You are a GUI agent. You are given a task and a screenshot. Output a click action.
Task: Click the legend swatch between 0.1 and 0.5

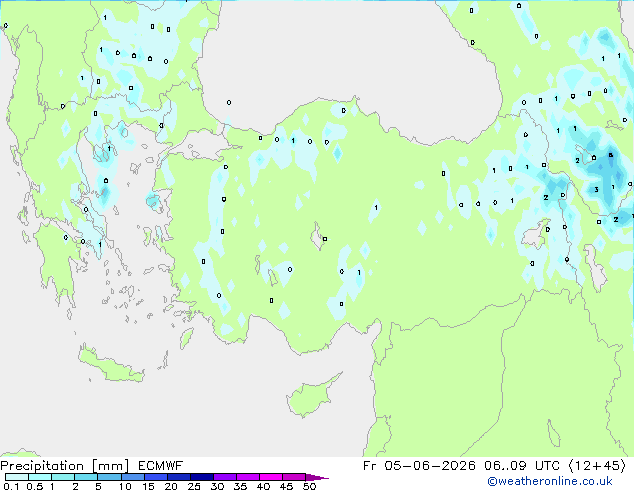17,477
